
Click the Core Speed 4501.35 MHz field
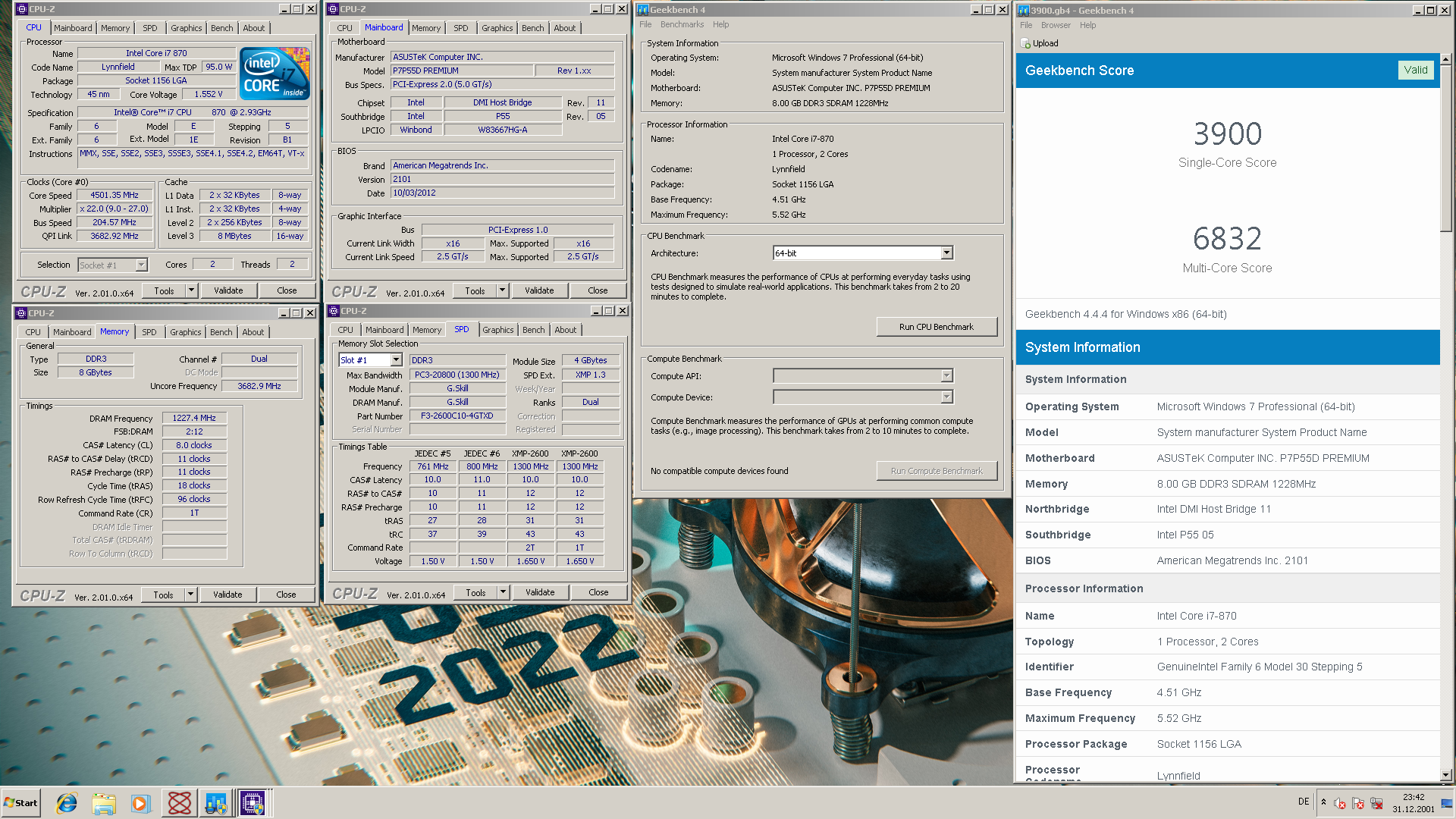115,195
